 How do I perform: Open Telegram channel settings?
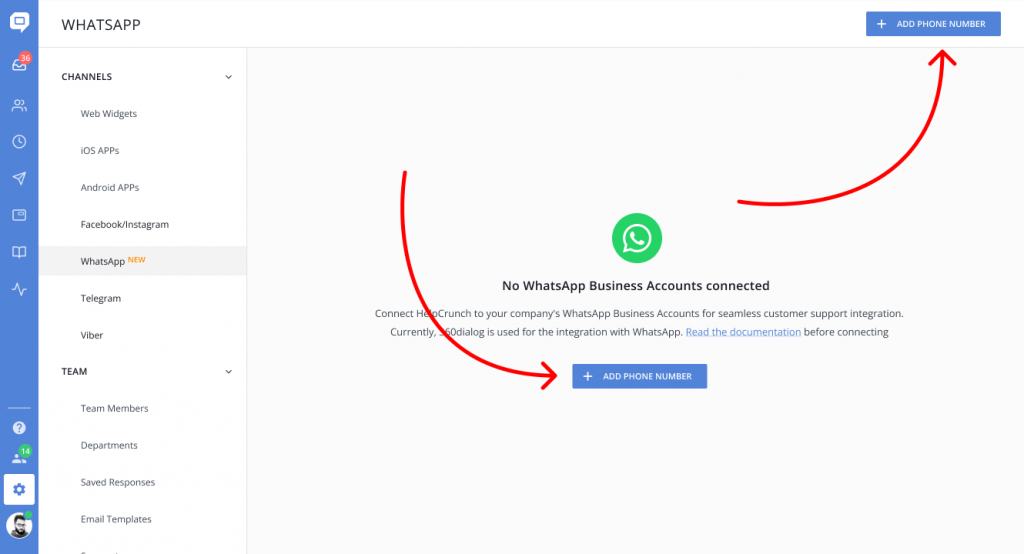[101, 299]
